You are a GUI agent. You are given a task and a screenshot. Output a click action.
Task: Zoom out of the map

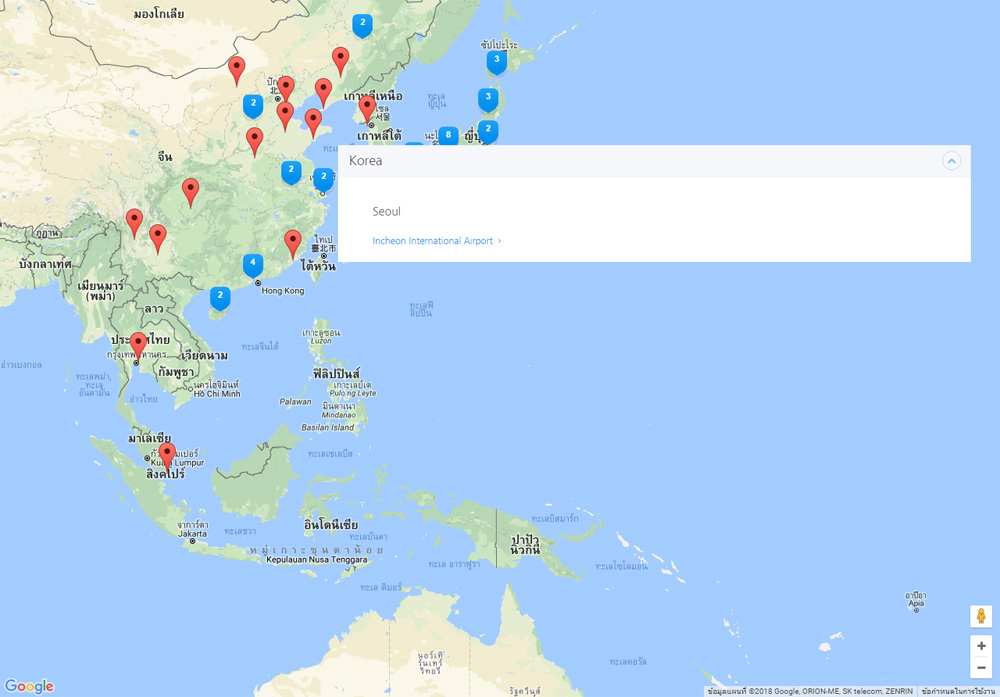click(x=981, y=668)
